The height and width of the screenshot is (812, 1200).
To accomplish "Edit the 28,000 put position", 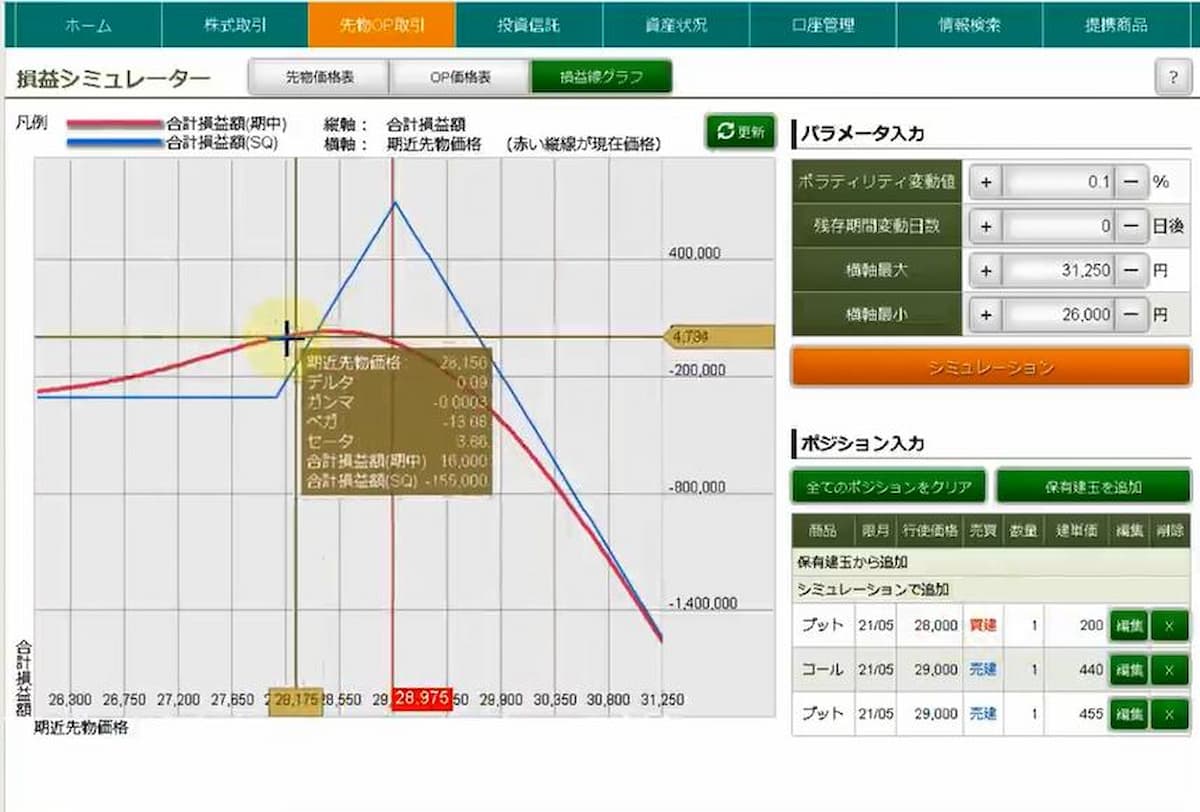I will [x=1127, y=627].
